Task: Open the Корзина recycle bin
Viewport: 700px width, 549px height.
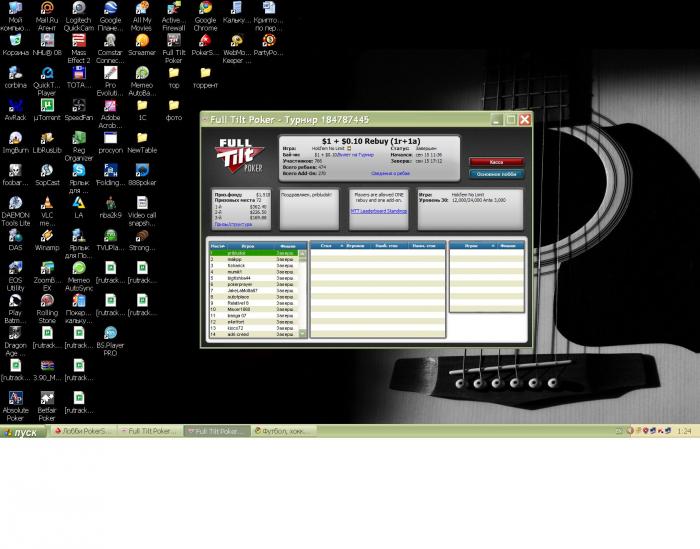Action: pyautogui.click(x=15, y=45)
